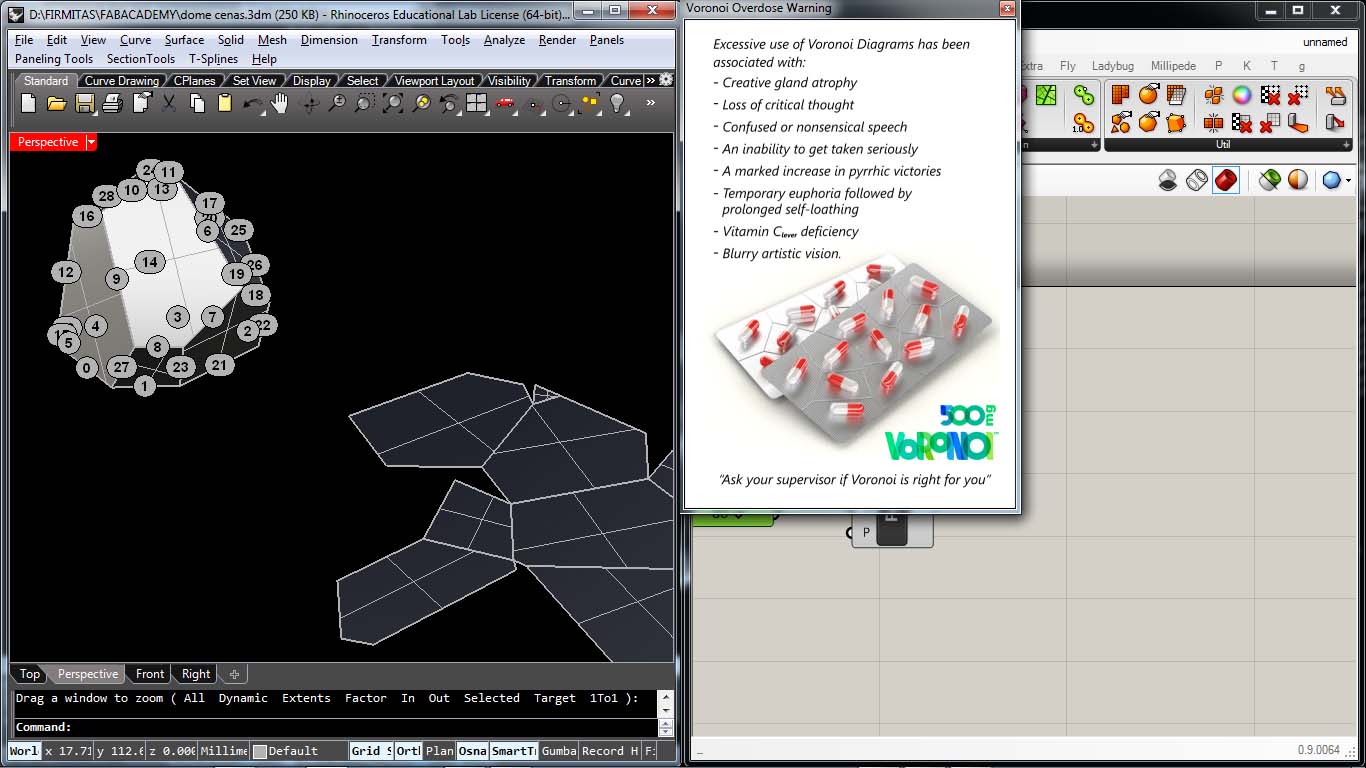Click the green Voronoi mesh component icon

coord(1046,95)
